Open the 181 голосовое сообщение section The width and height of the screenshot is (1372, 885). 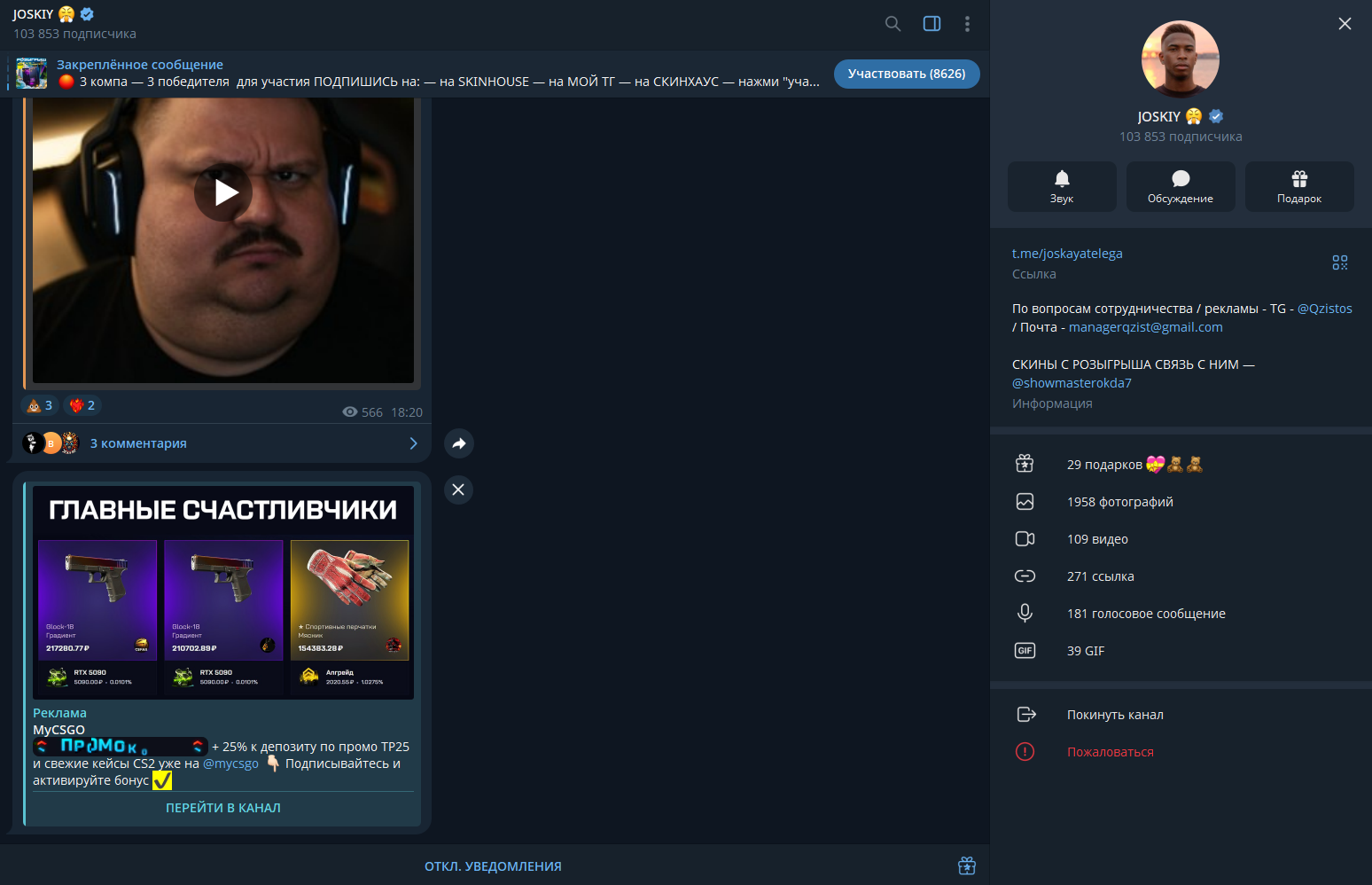(1181, 614)
